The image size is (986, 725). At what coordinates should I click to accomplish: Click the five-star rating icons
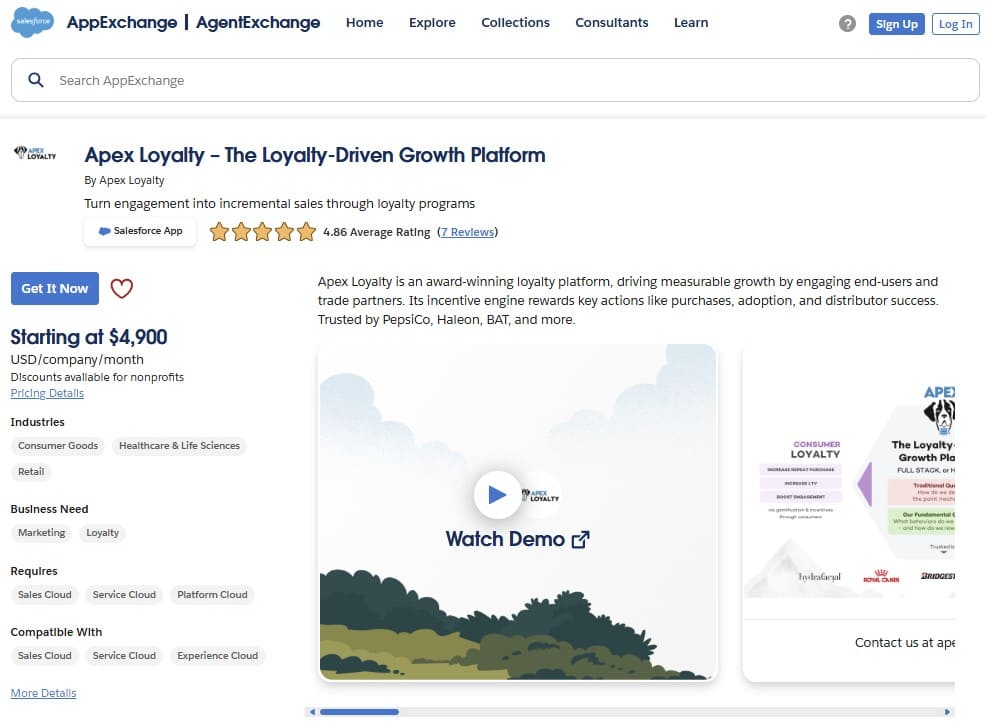(263, 231)
